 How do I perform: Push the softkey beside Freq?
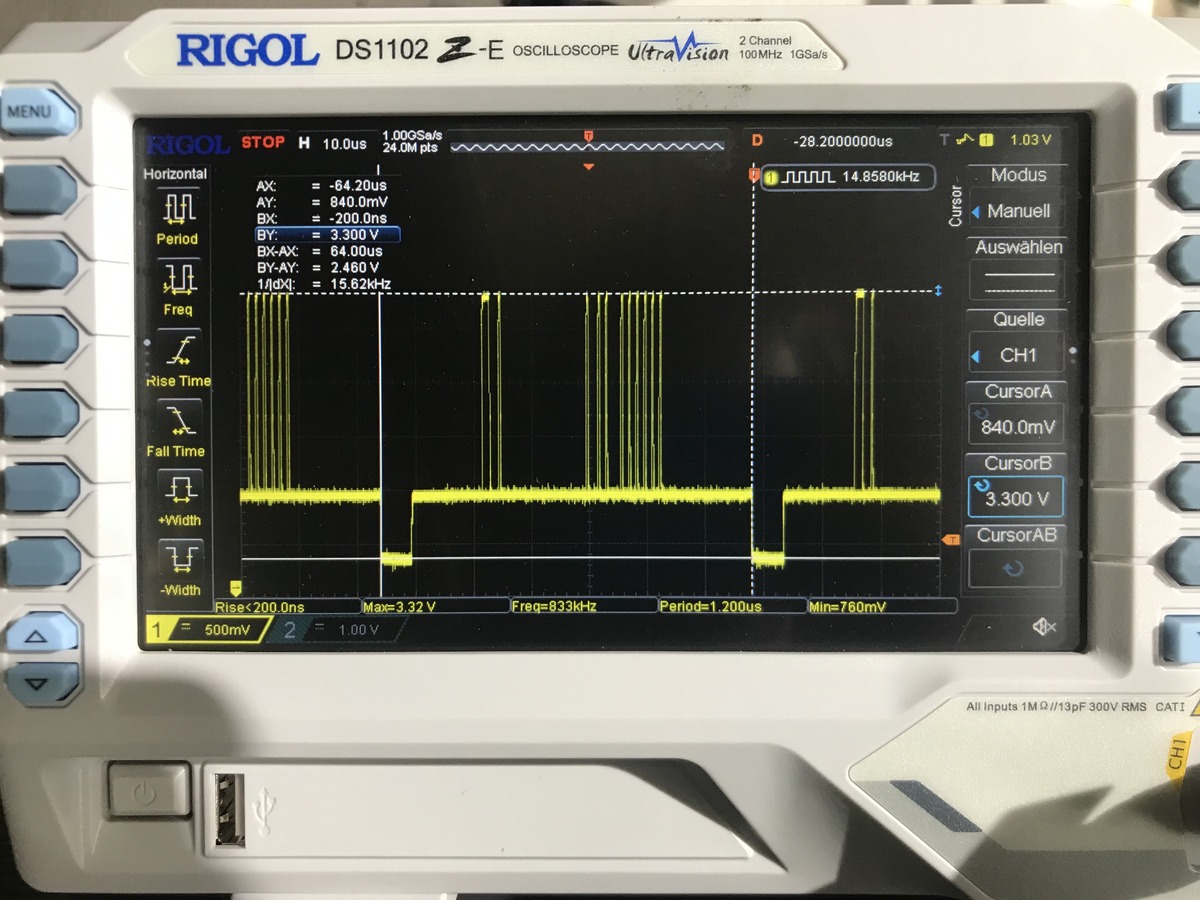40,264
